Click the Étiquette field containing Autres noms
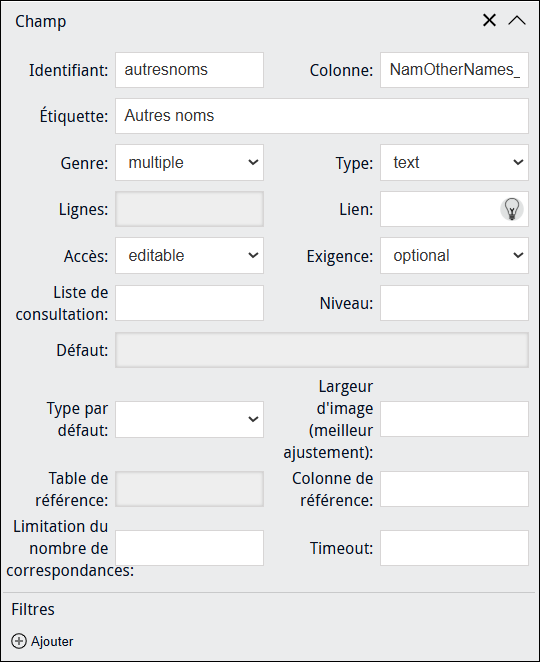 [322, 116]
